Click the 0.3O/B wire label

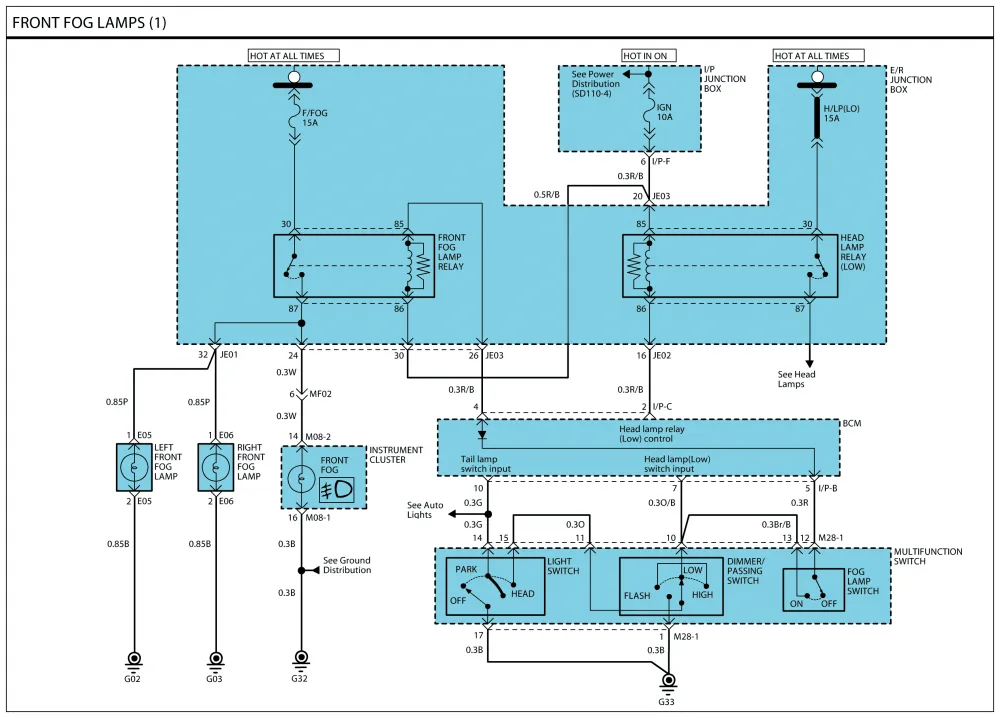coord(661,503)
